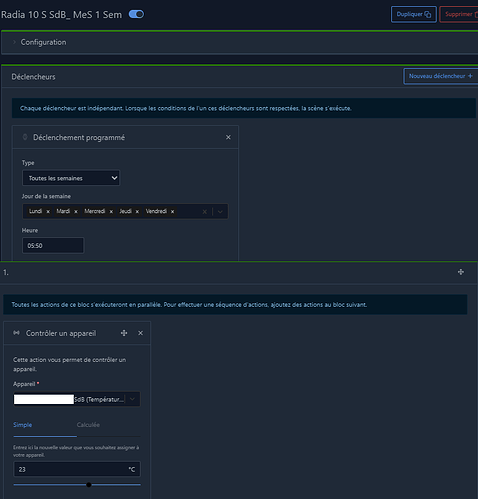Toggle the Radia 10 S SdB scene switch
This screenshot has height=499, width=478.
click(136, 14)
